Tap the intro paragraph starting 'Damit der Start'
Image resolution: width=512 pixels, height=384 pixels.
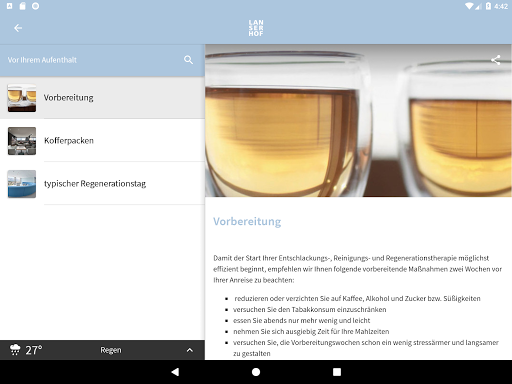tap(357, 269)
